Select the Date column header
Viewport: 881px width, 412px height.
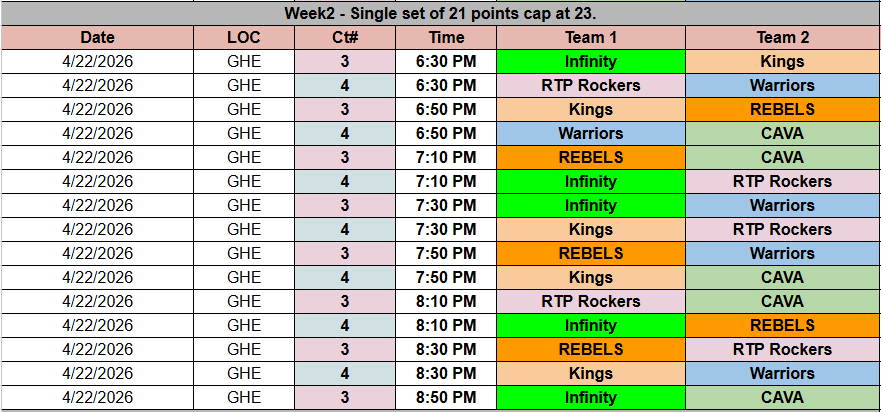pyautogui.click(x=98, y=37)
